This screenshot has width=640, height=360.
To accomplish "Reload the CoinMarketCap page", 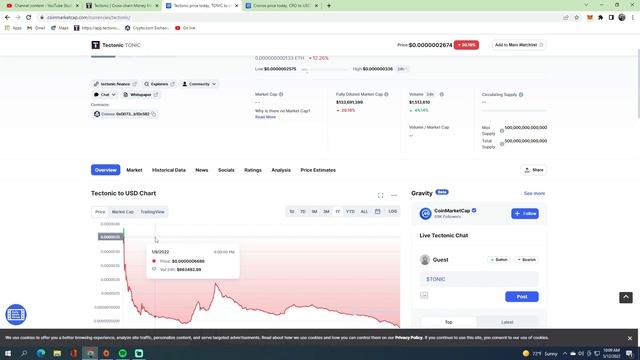I will click(x=29, y=18).
